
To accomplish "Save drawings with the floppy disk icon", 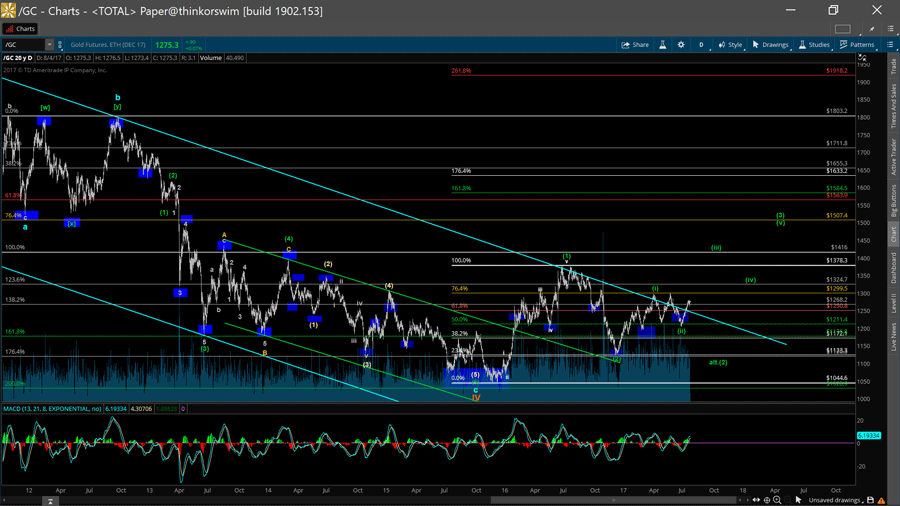I will point(871,500).
